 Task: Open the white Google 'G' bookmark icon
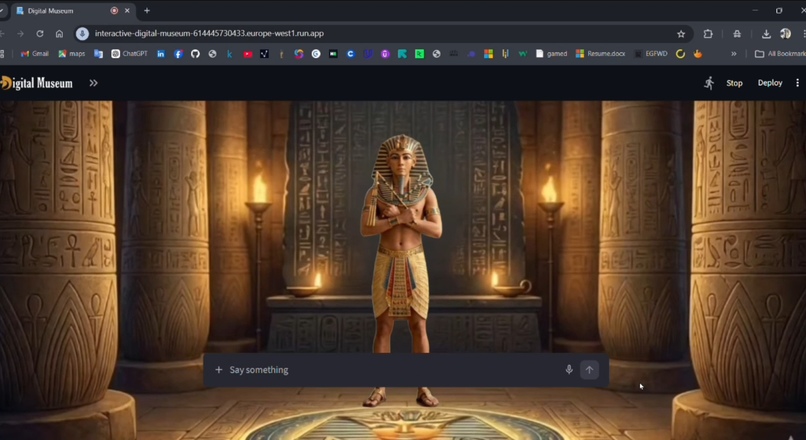[x=316, y=53]
